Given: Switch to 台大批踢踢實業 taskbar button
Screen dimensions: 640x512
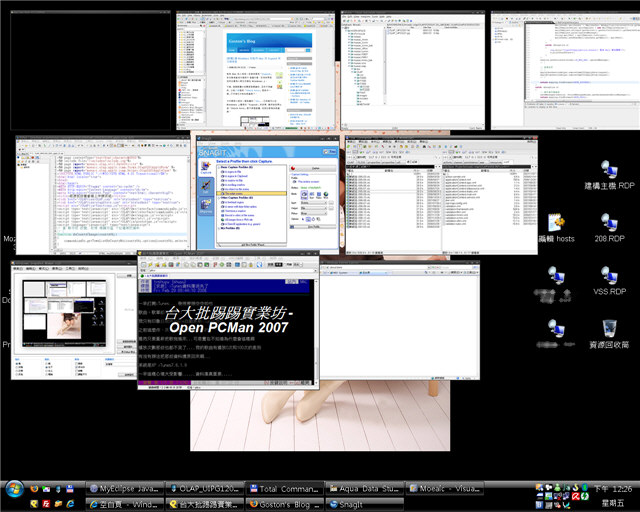Looking at the screenshot, I should tap(205, 504).
